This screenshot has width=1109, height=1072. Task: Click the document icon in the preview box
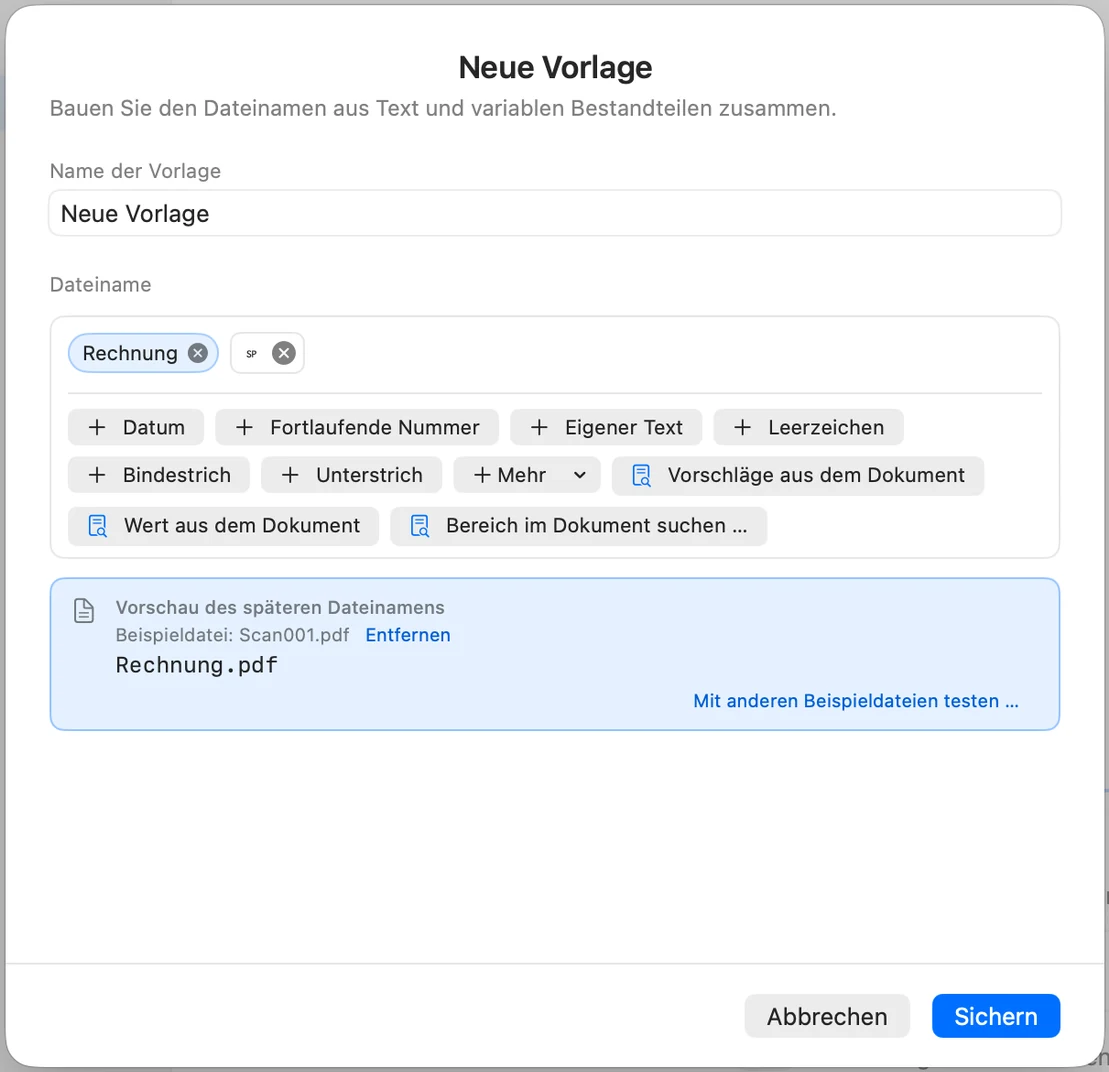pyautogui.click(x=84, y=610)
